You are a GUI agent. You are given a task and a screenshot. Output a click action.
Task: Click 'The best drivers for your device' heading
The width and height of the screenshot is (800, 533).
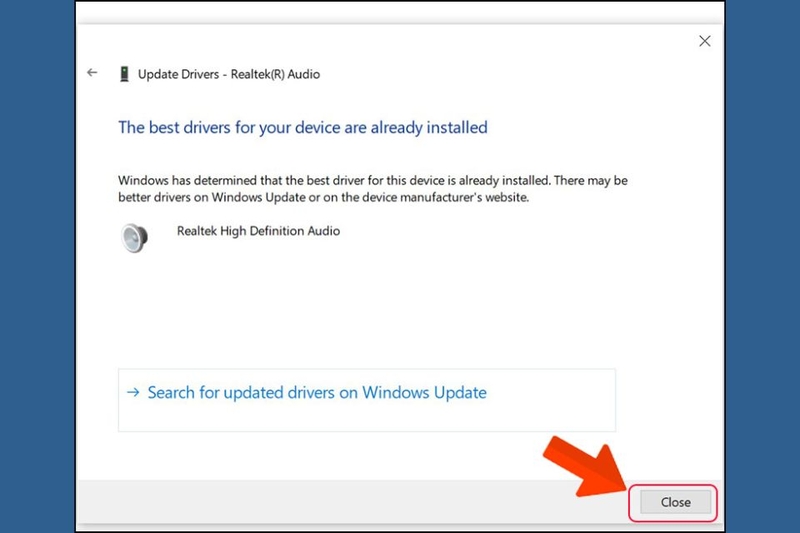[x=303, y=128]
